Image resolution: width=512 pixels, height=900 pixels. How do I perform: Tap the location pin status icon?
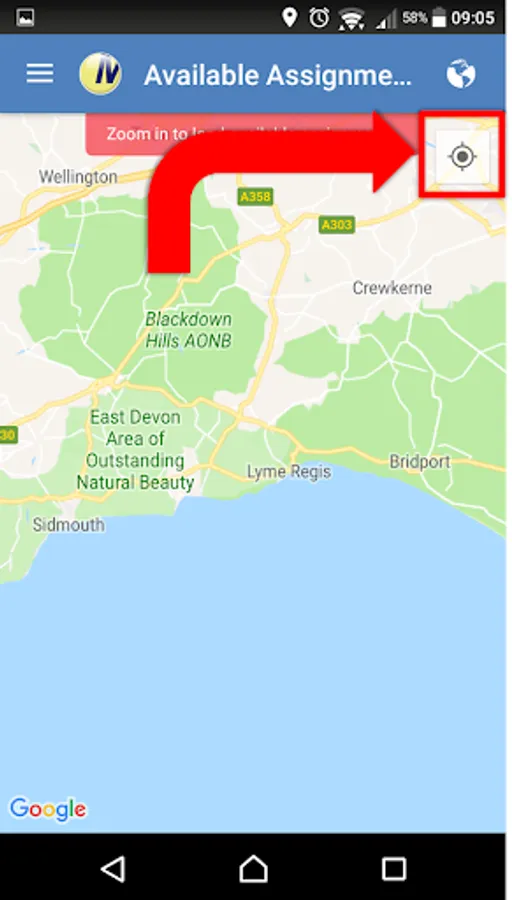289,18
